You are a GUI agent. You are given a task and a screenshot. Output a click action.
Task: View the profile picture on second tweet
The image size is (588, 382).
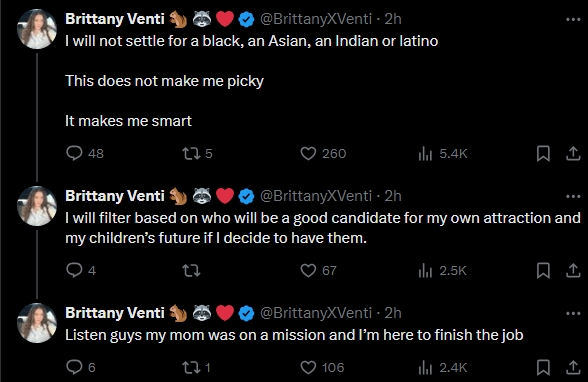37,206
